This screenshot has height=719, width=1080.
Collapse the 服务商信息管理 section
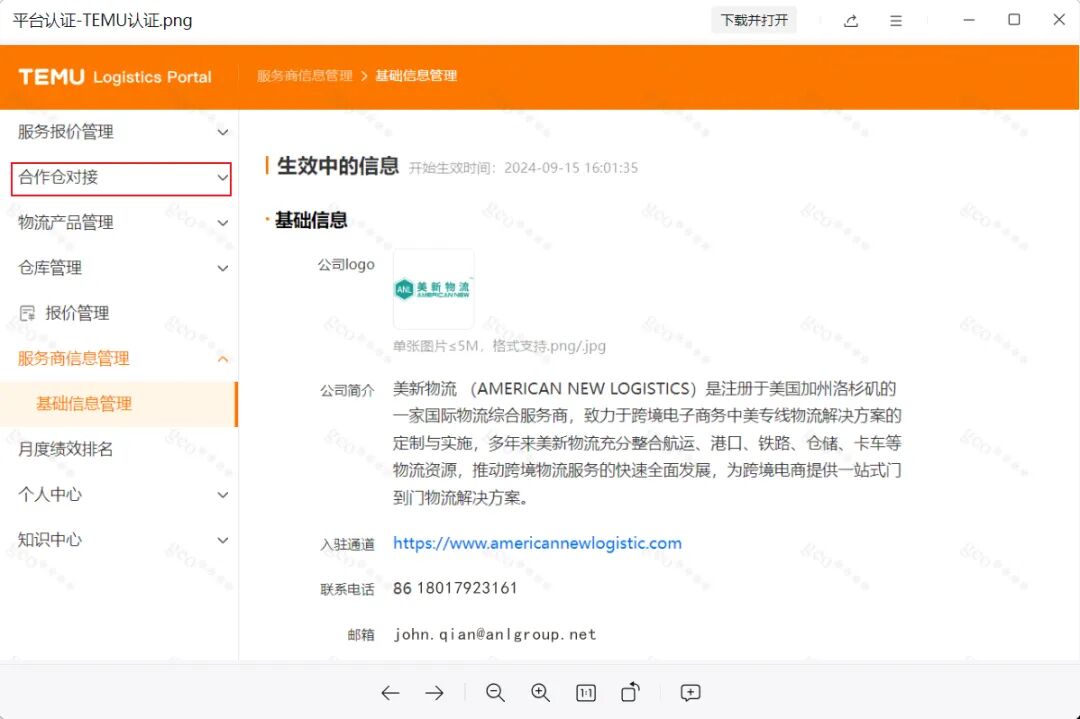pos(120,358)
